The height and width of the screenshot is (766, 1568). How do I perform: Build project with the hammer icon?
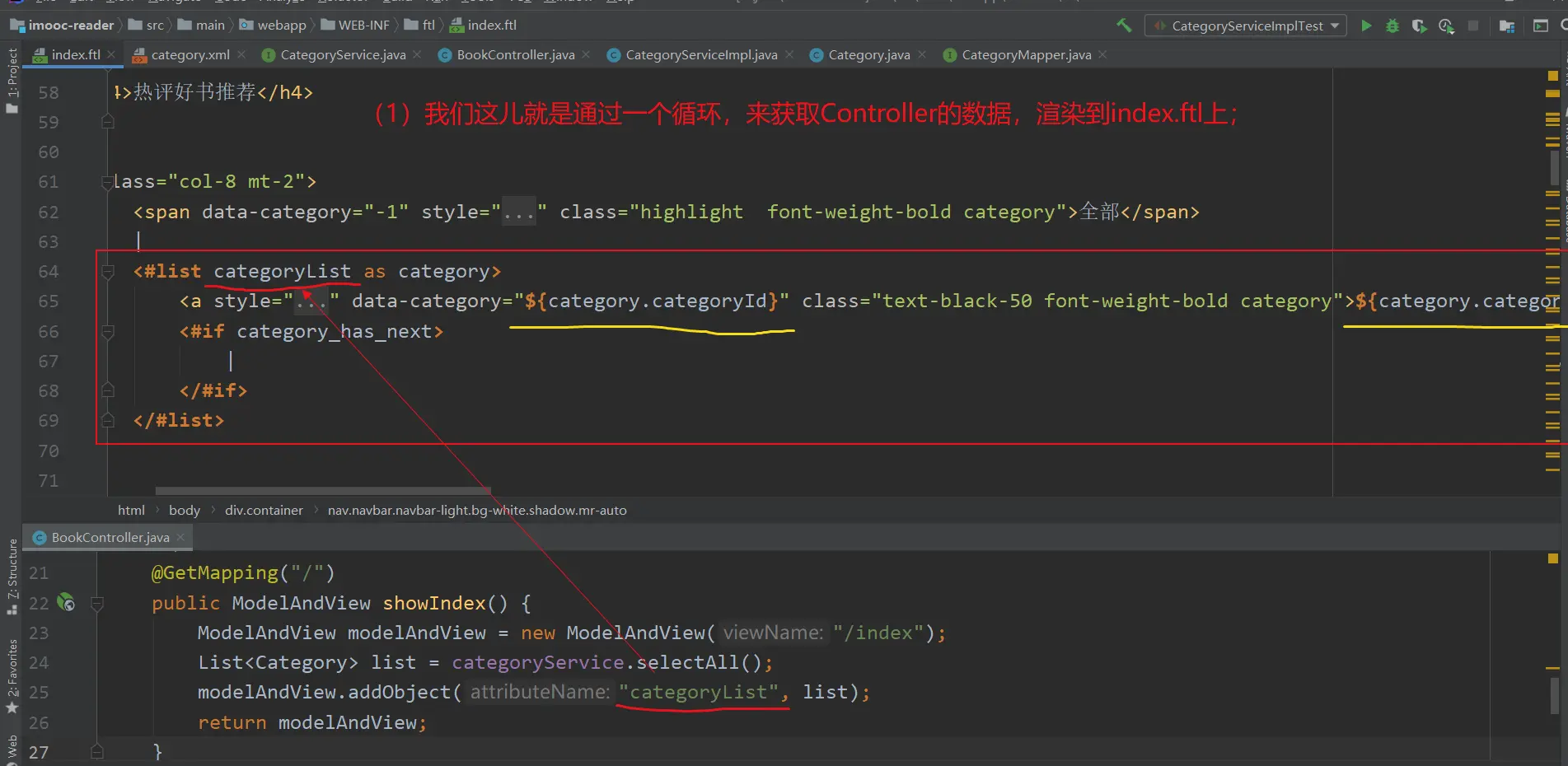point(1124,26)
